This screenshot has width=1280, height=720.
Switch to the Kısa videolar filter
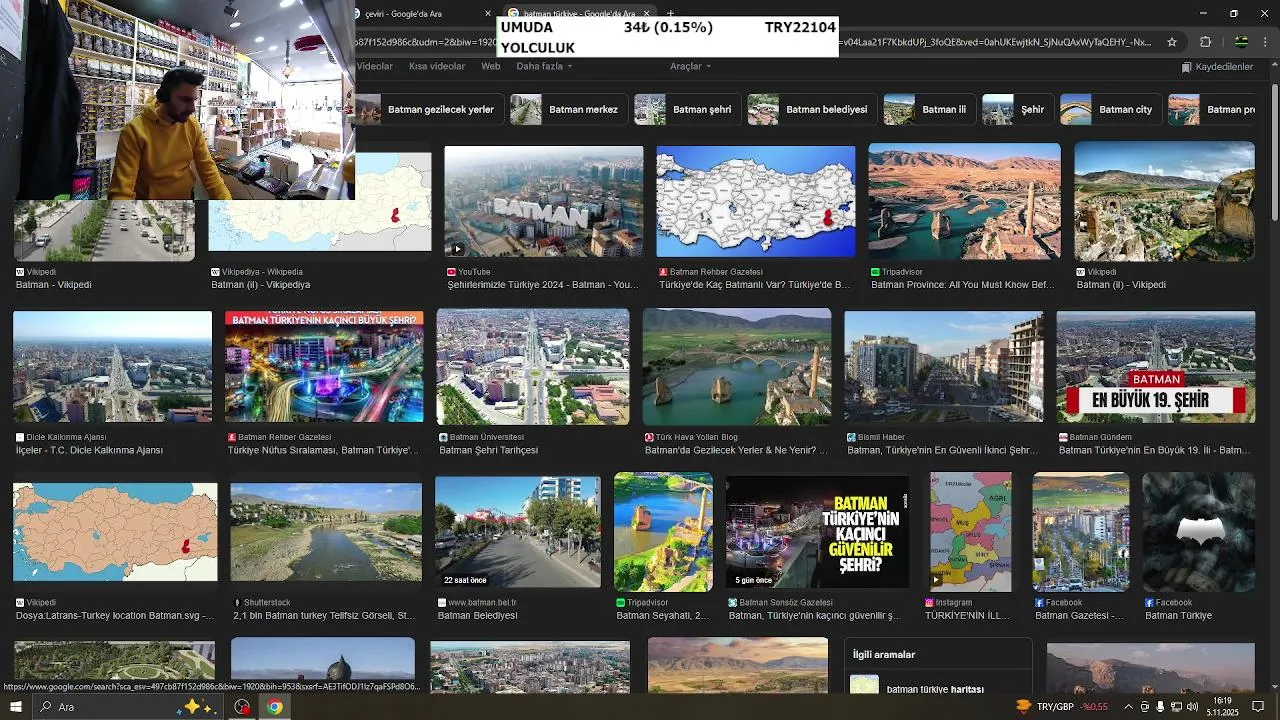pyautogui.click(x=437, y=67)
